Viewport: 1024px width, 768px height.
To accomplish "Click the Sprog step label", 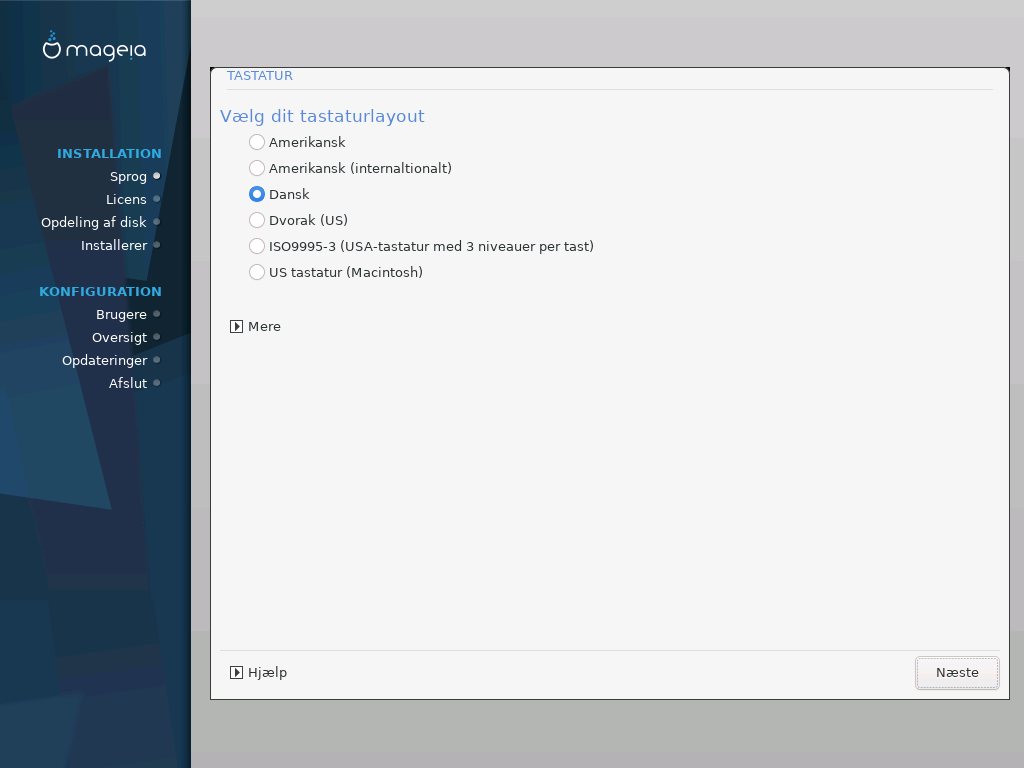I will pyautogui.click(x=128, y=176).
